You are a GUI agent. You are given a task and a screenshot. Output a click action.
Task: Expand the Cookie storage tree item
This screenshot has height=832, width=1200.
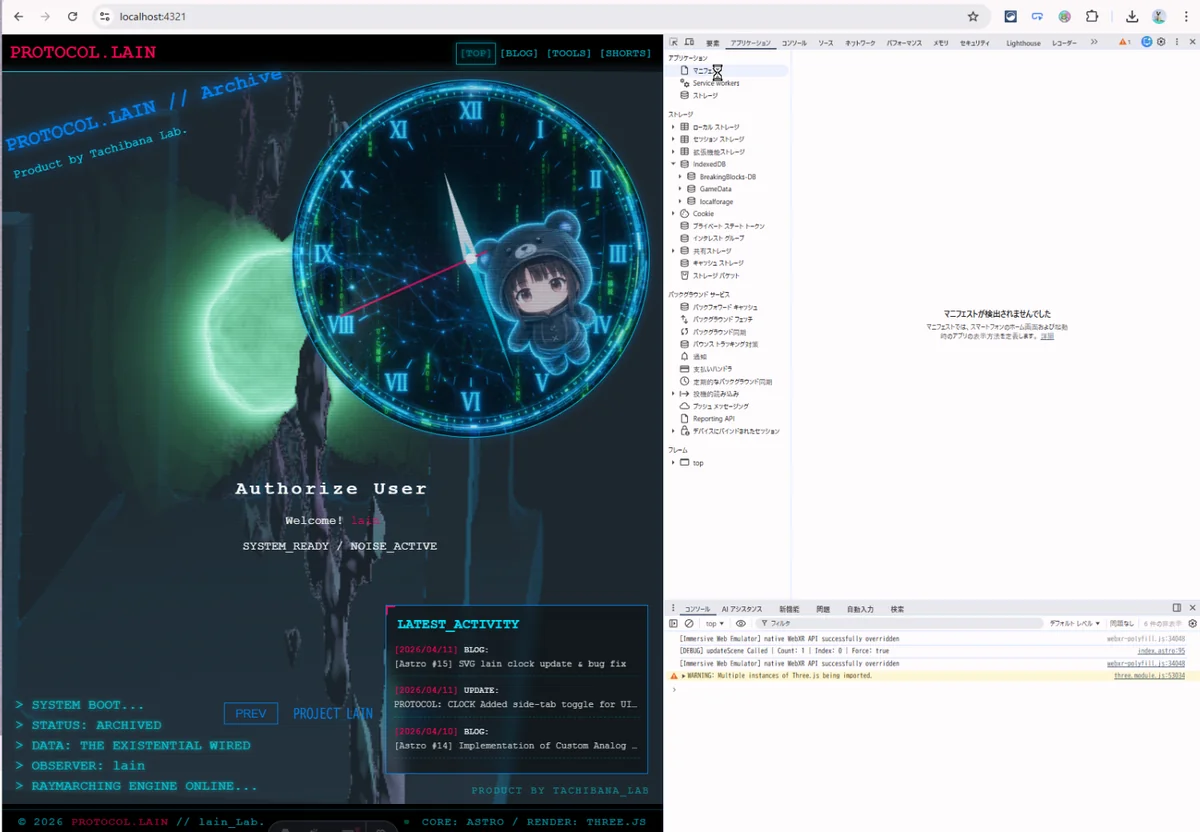click(673, 213)
